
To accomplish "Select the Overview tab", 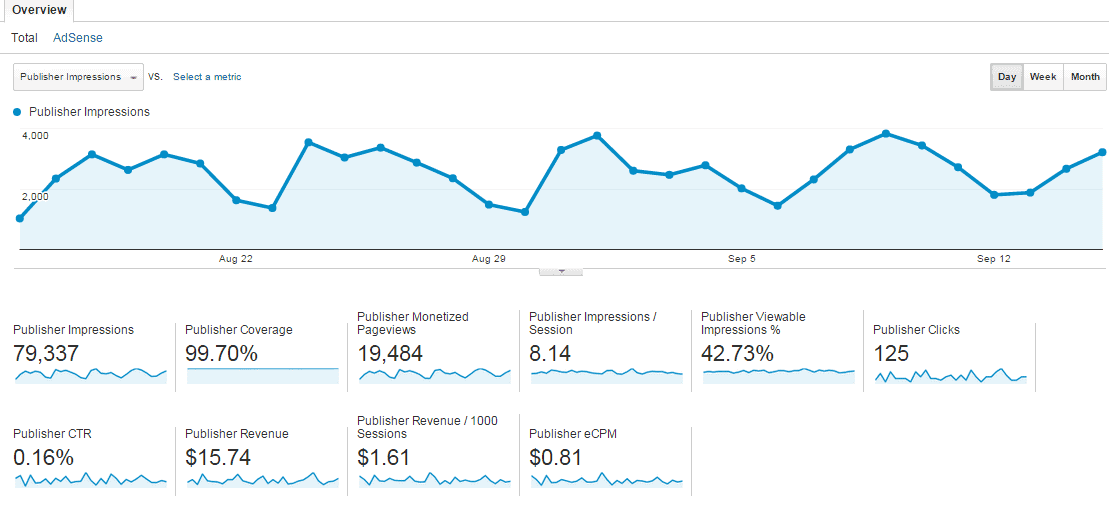I will coord(39,11).
